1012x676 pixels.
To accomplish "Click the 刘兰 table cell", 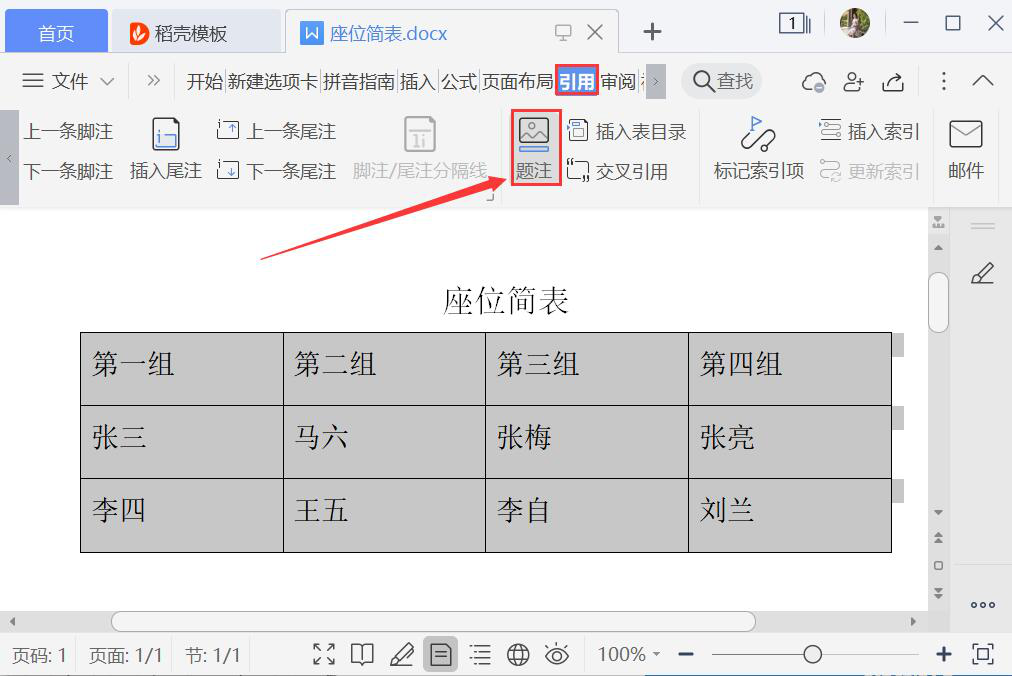I will [x=790, y=515].
